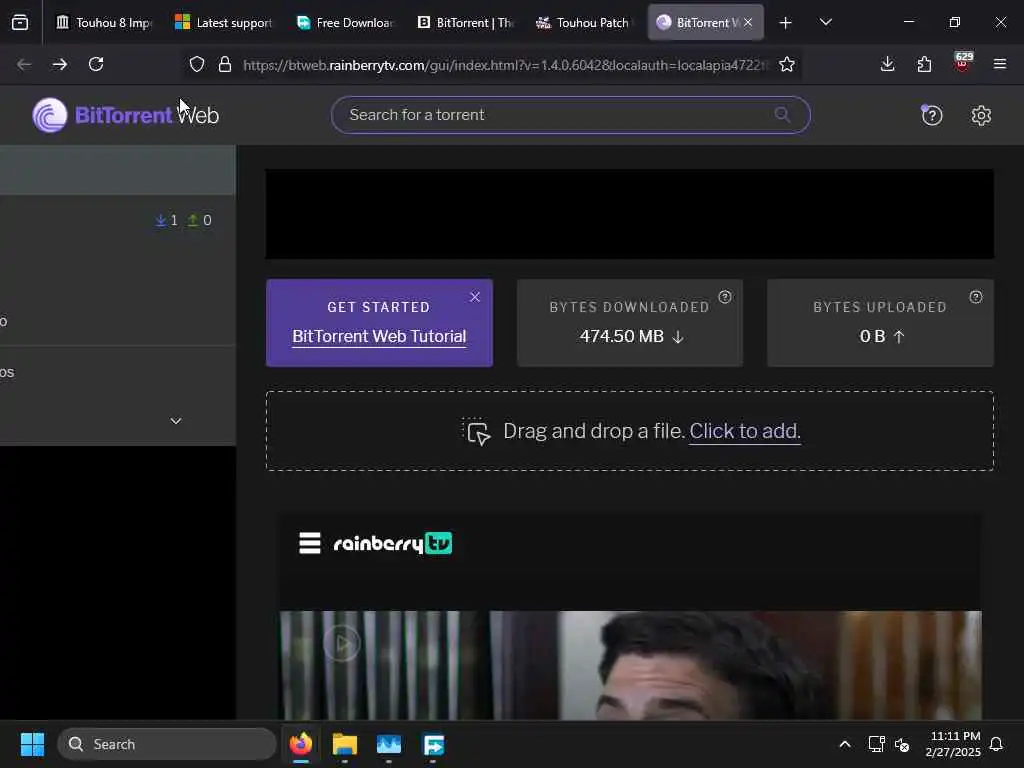
Task: Click the ad blocker extension badge 629
Action: tap(963, 61)
